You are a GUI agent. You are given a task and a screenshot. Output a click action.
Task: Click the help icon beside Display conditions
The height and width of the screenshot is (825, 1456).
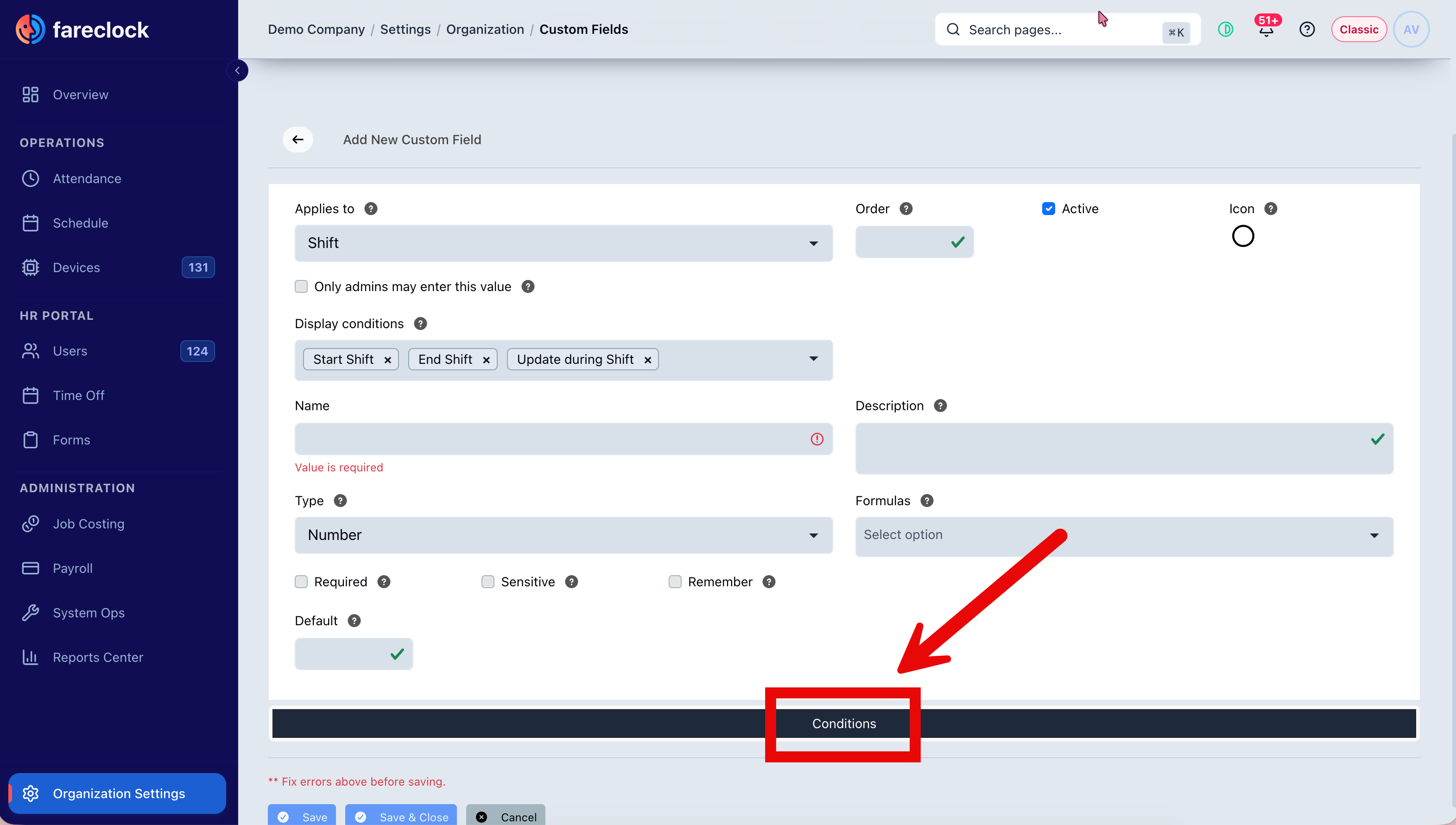pyautogui.click(x=420, y=324)
